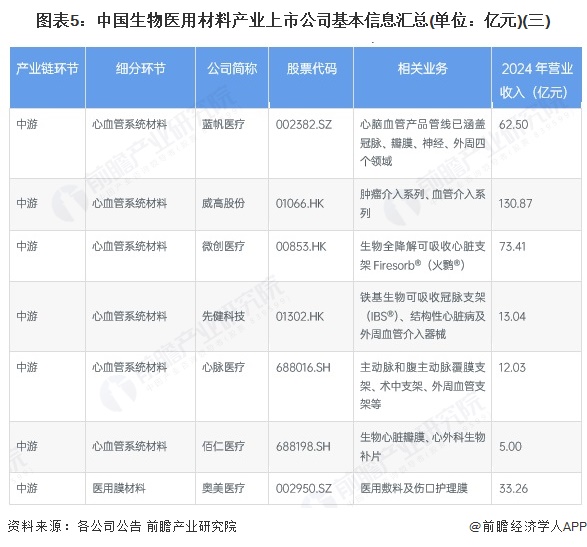
Task: Click the @前瞻经济学人APP credit
Action: [528, 526]
